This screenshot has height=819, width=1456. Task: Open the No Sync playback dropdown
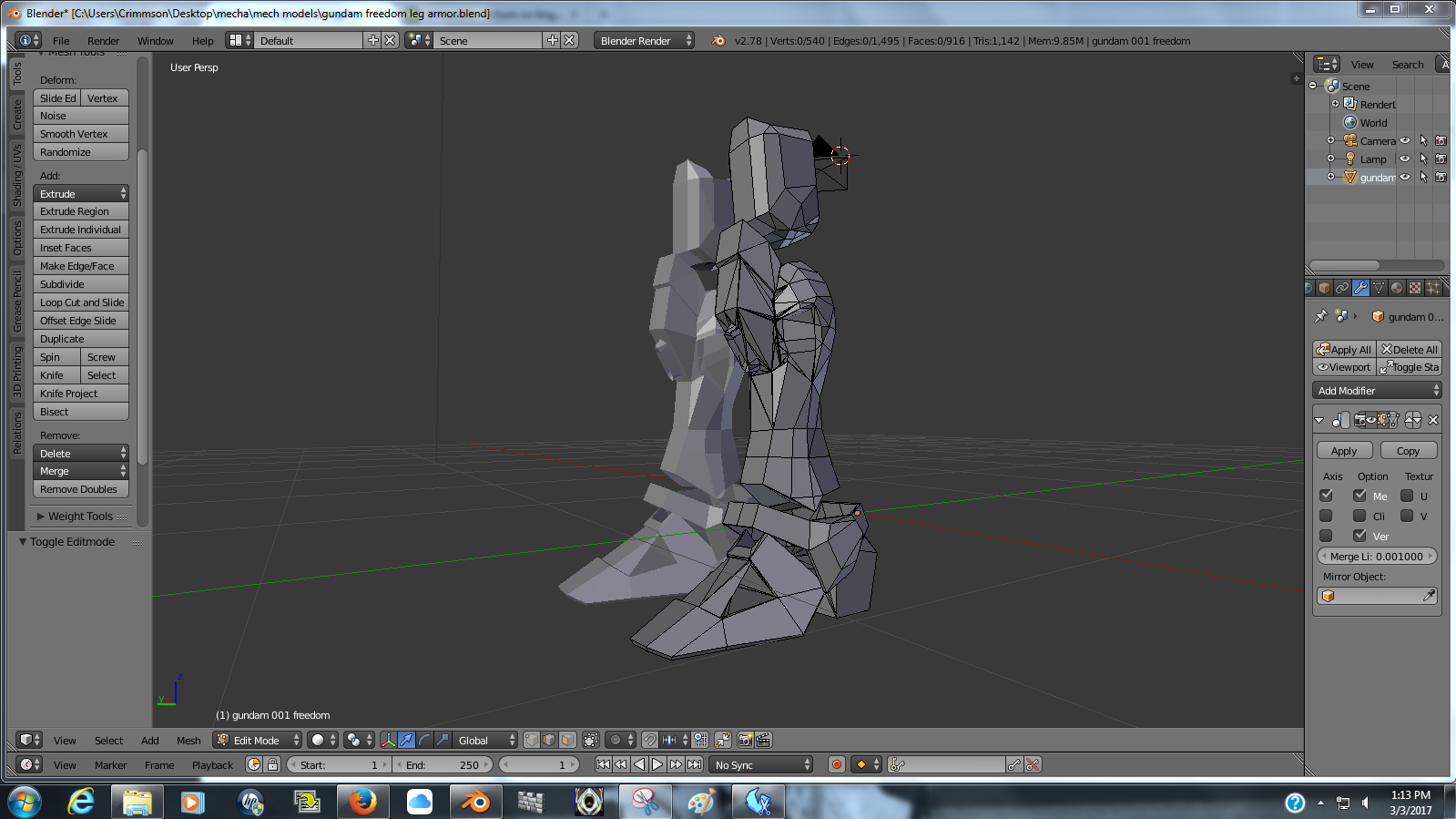click(x=761, y=764)
